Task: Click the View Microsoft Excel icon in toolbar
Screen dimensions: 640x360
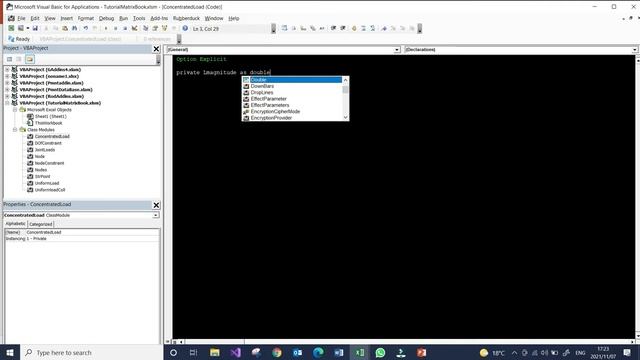Action: [x=11, y=28]
